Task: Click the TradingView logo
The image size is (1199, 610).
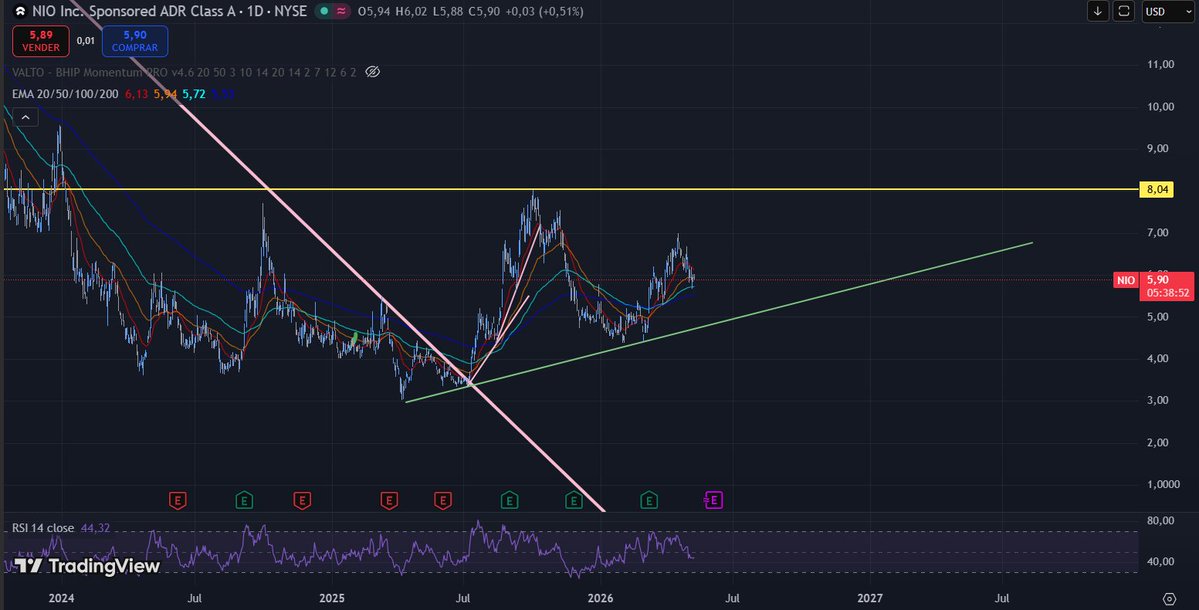Action: point(86,566)
